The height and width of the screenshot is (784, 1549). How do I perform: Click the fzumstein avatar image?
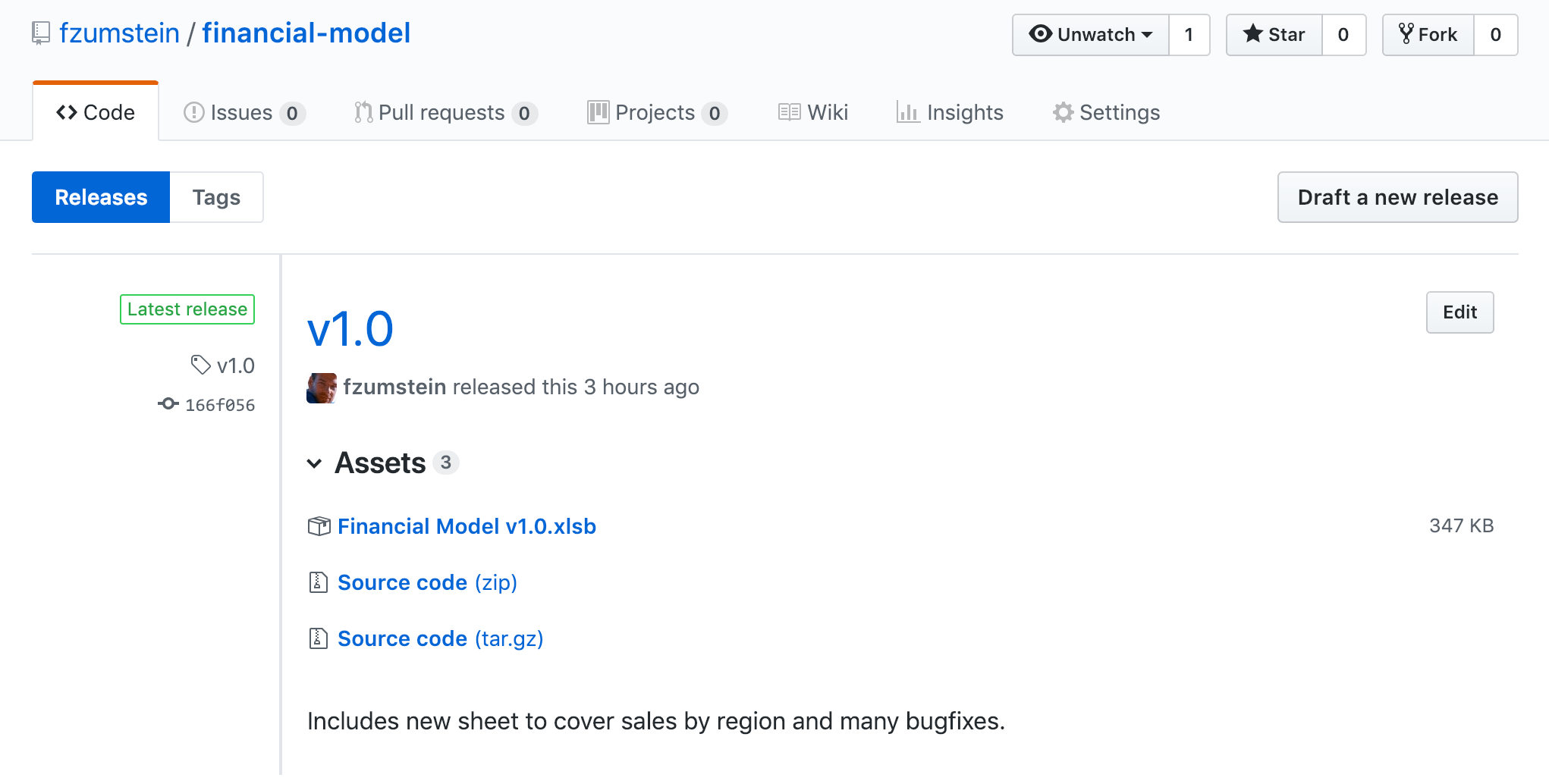click(322, 387)
